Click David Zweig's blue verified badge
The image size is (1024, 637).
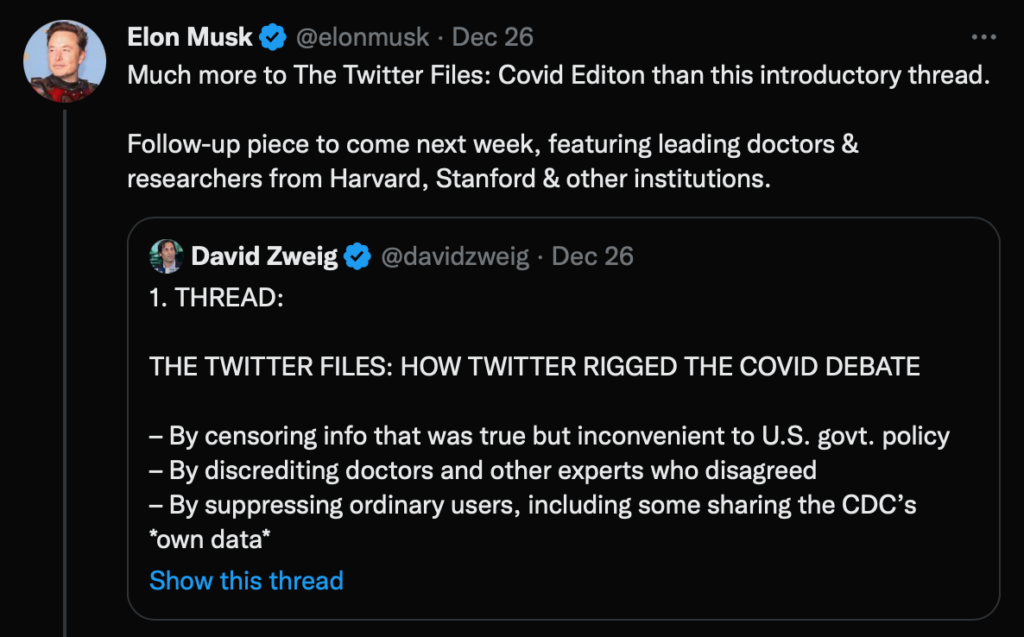[x=357, y=257]
